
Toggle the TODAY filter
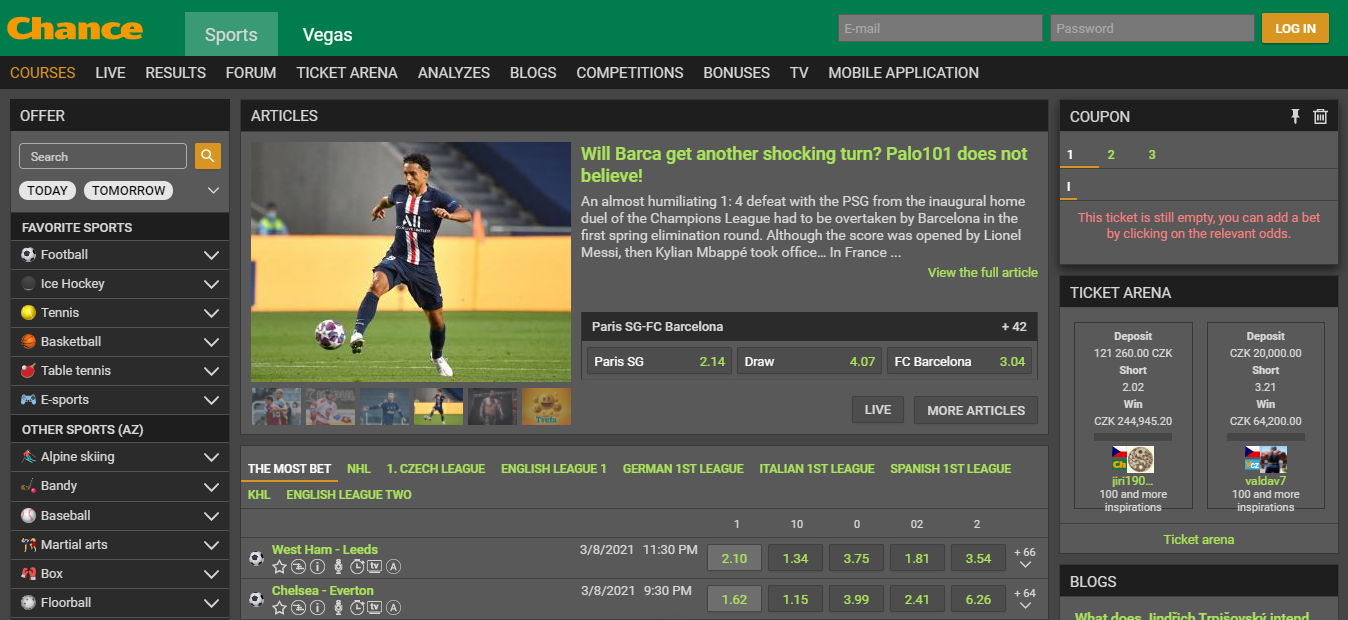[x=47, y=190]
